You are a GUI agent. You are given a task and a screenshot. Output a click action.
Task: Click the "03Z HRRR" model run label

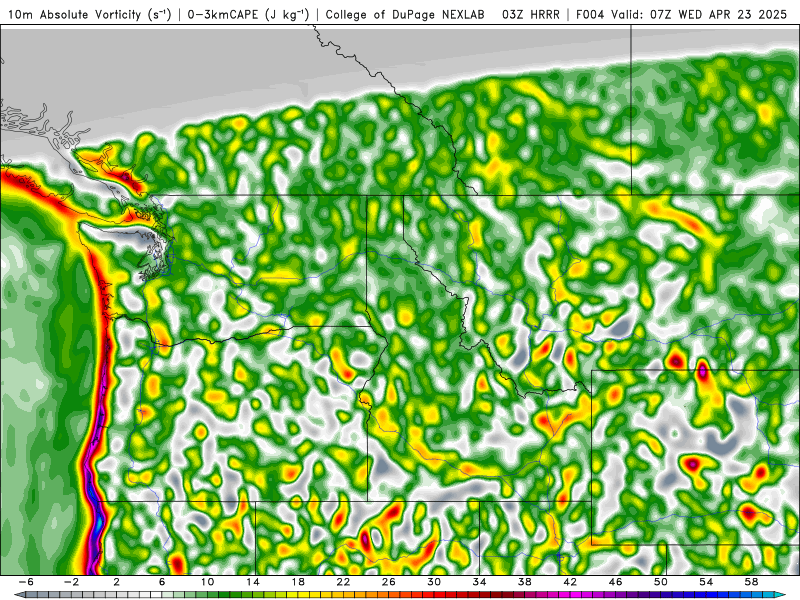531,14
